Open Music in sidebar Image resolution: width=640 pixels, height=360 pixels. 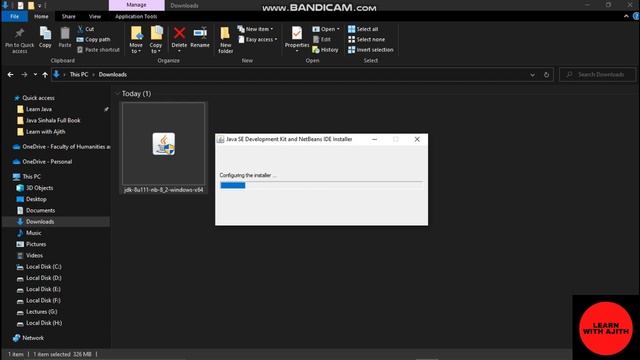tap(29, 233)
